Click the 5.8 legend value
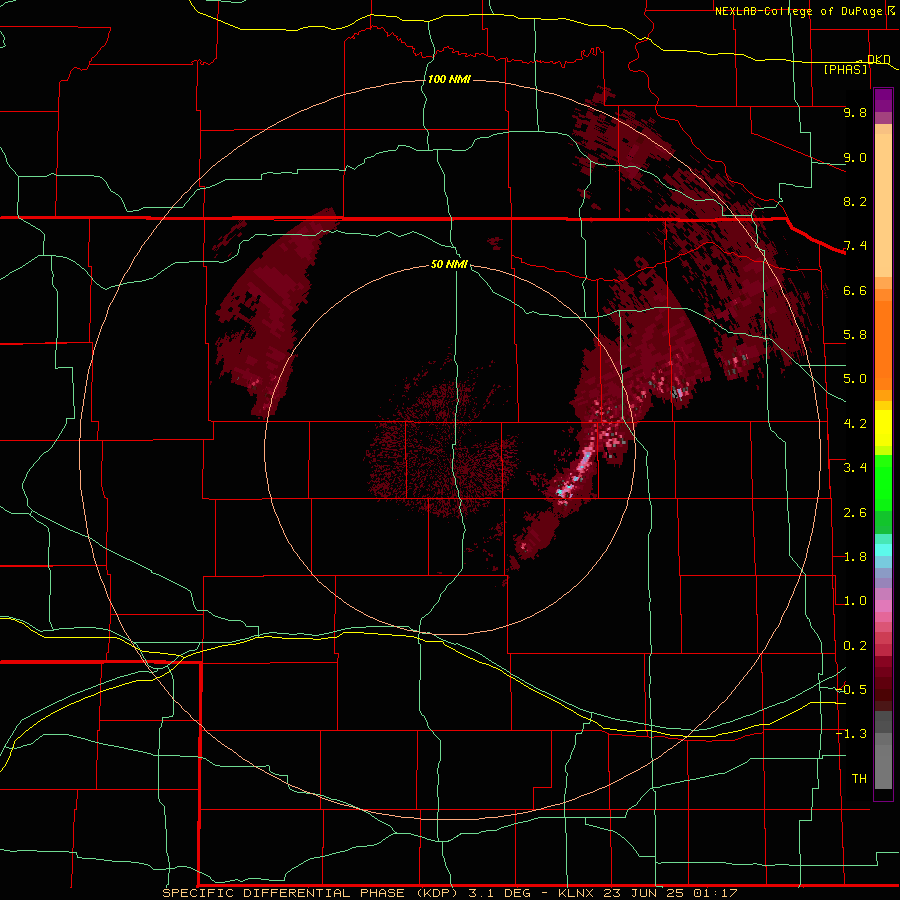Screen dimensions: 900x900 (x=855, y=335)
